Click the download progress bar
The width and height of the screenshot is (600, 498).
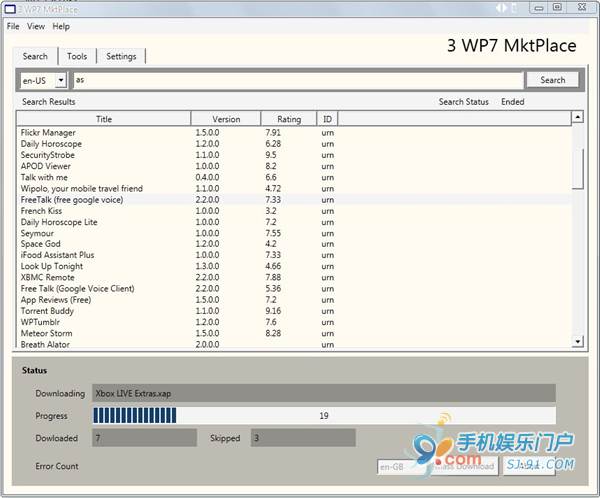(324, 415)
